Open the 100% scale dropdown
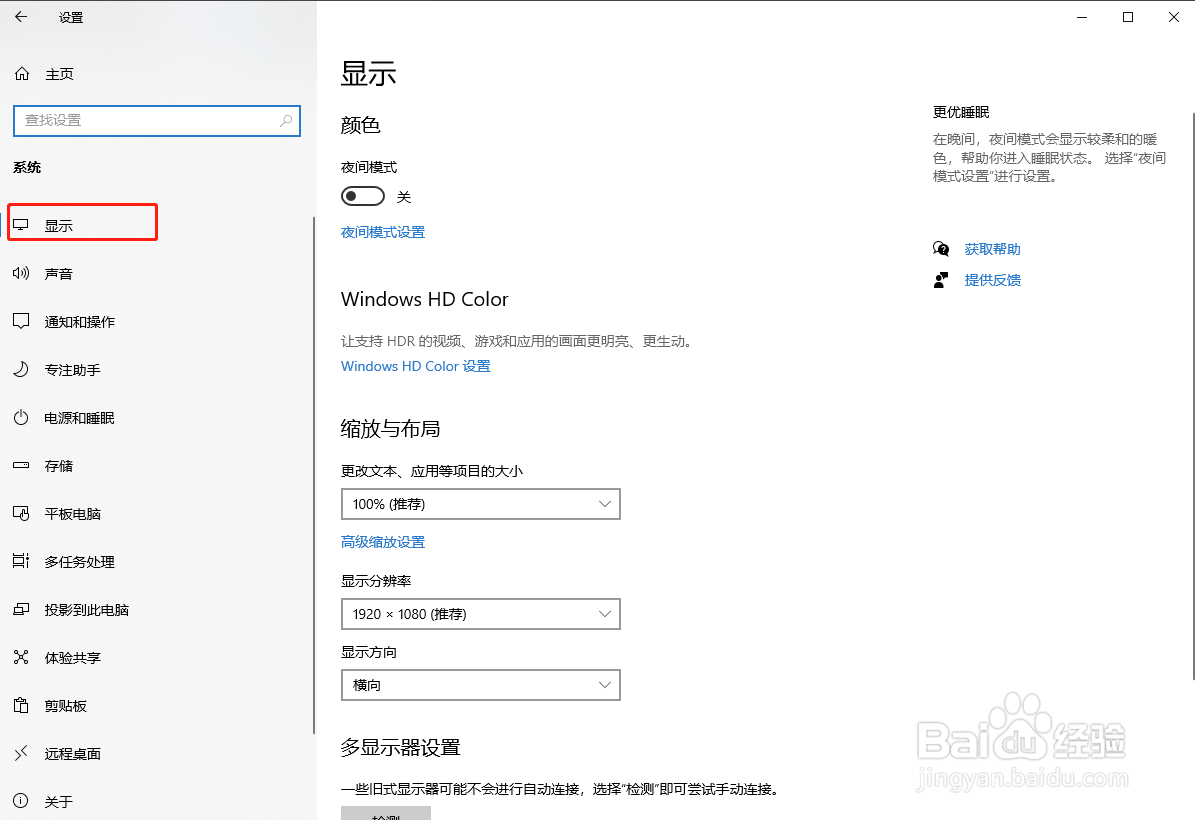1195x820 pixels. coord(480,504)
